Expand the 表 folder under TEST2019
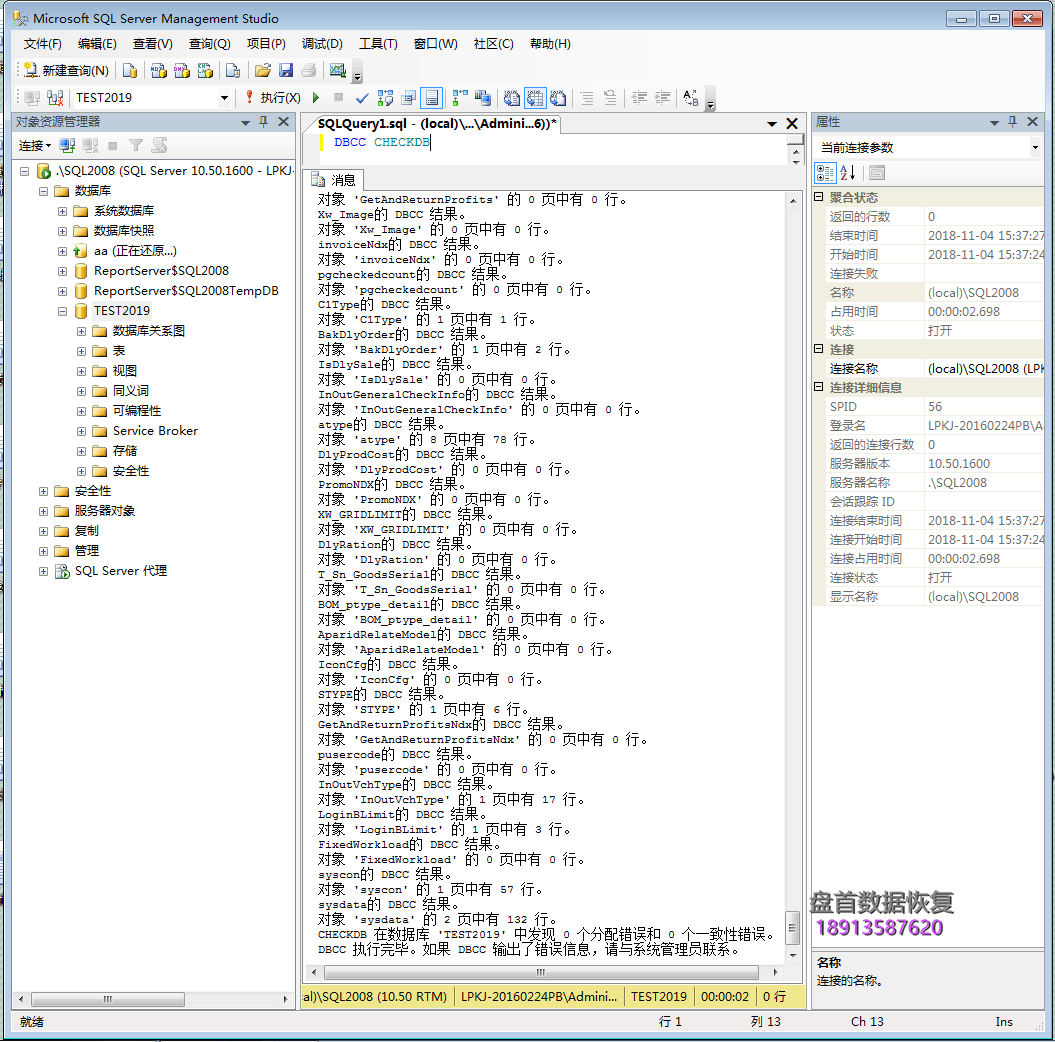The image size is (1055, 1042). pos(81,351)
